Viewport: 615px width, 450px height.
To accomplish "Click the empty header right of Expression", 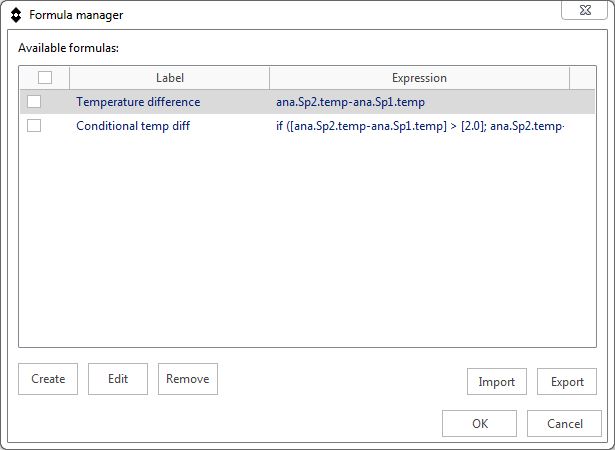I will [x=582, y=78].
